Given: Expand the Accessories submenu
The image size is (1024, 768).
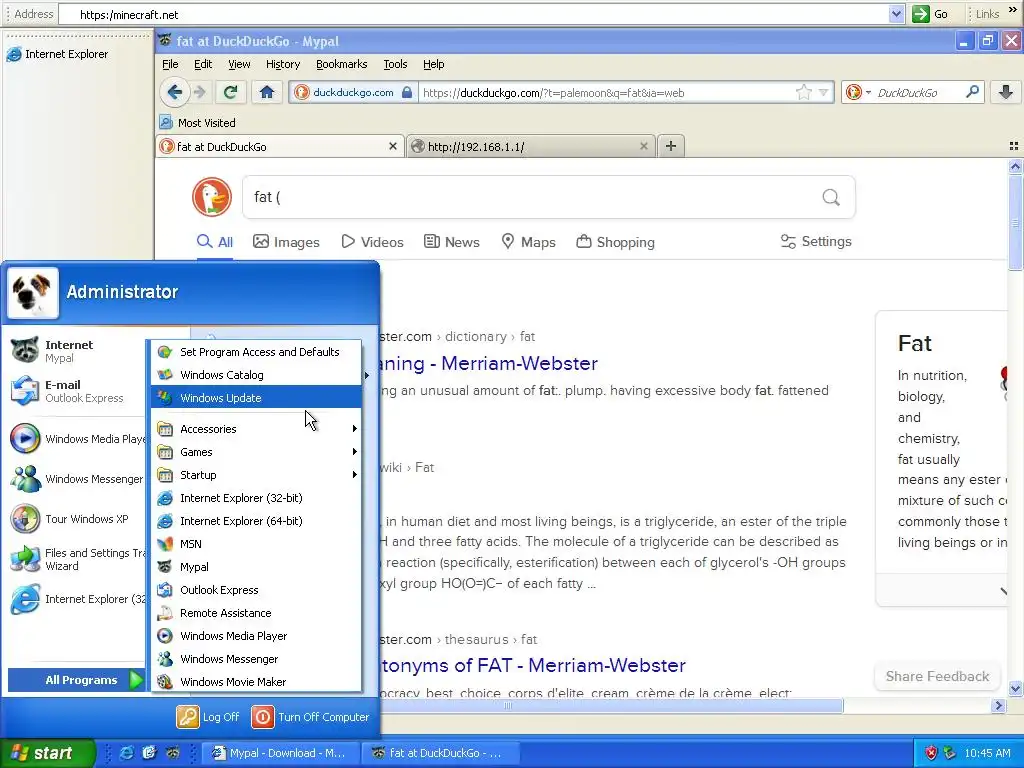Looking at the screenshot, I should [256, 429].
